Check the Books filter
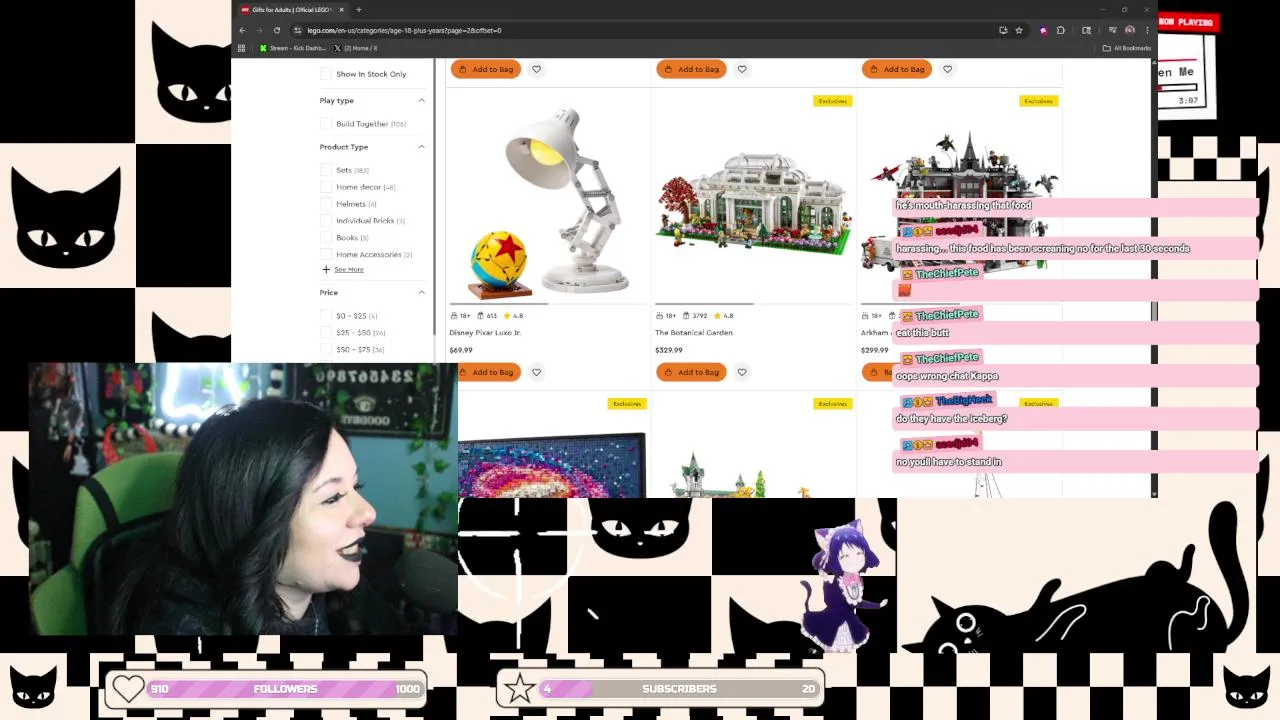Screen dimensions: 1280x720 click(x=325, y=238)
